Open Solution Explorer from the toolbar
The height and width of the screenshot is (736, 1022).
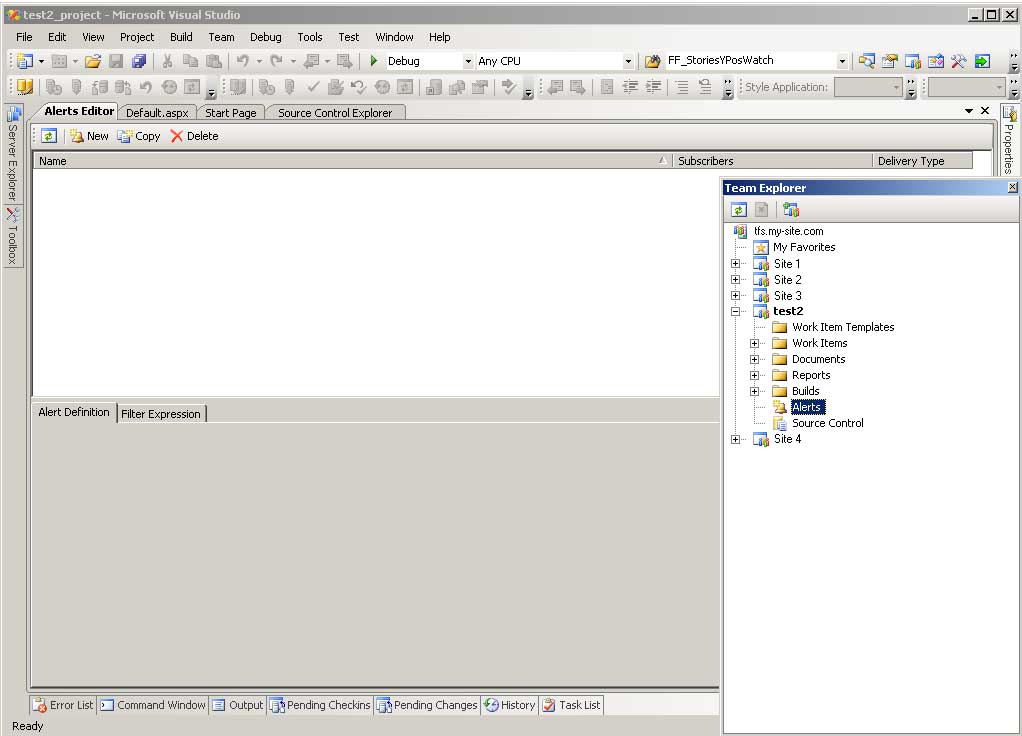point(866,61)
